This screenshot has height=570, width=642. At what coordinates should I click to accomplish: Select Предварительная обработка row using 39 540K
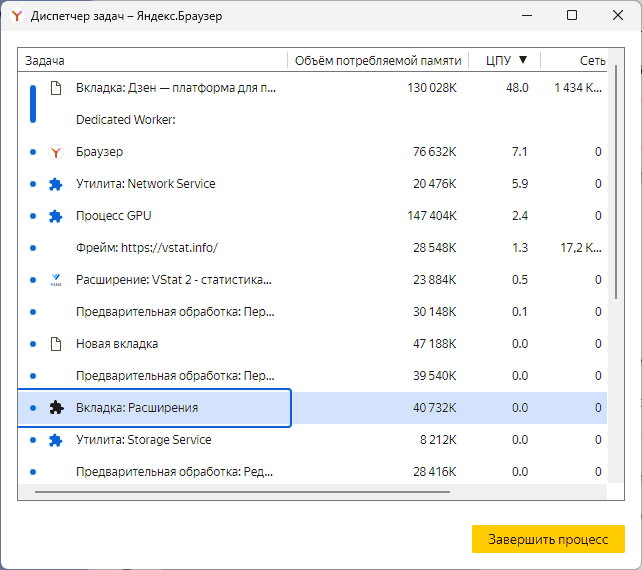(x=312, y=375)
